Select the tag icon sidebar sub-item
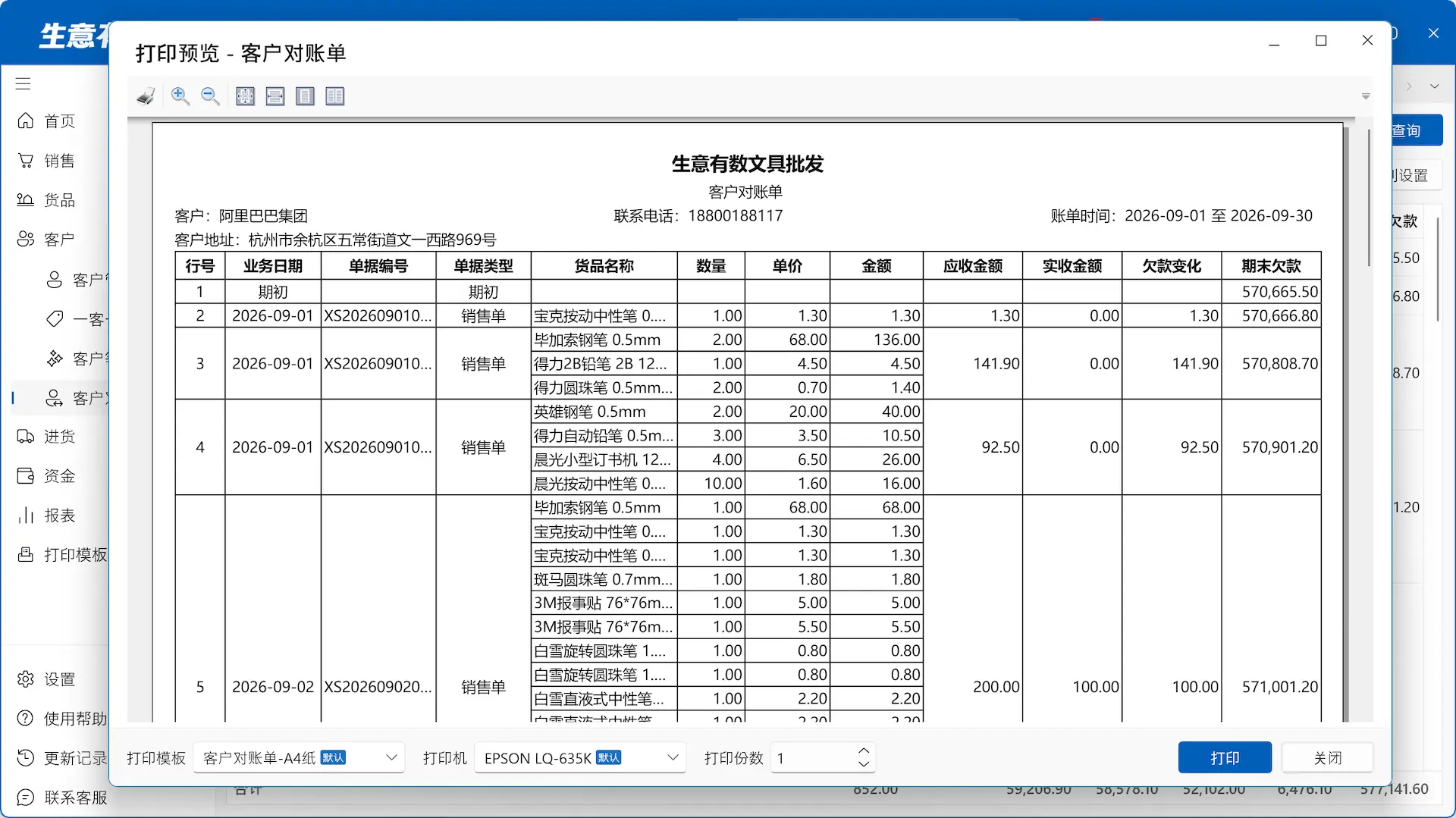Image resolution: width=1456 pixels, height=818 pixels. [x=55, y=319]
